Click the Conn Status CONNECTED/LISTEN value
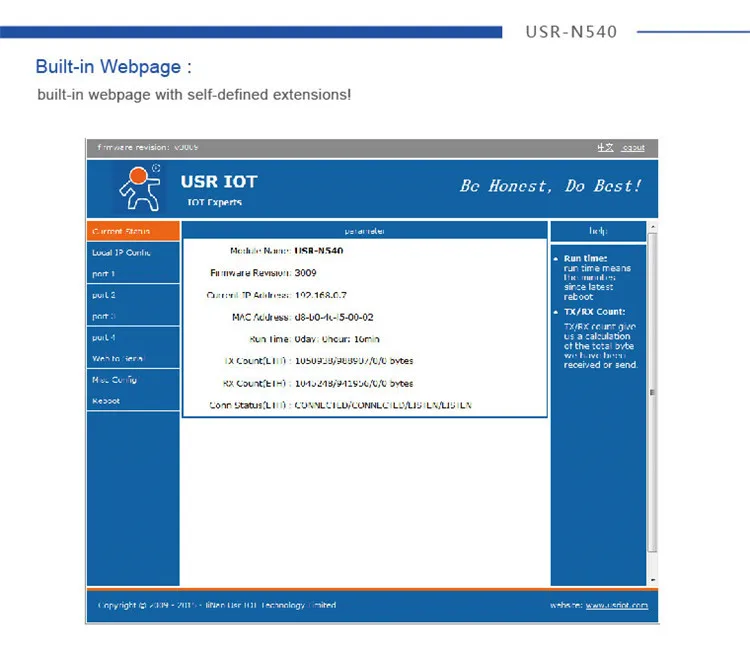Image resolution: width=750 pixels, height=653 pixels. pyautogui.click(x=383, y=405)
